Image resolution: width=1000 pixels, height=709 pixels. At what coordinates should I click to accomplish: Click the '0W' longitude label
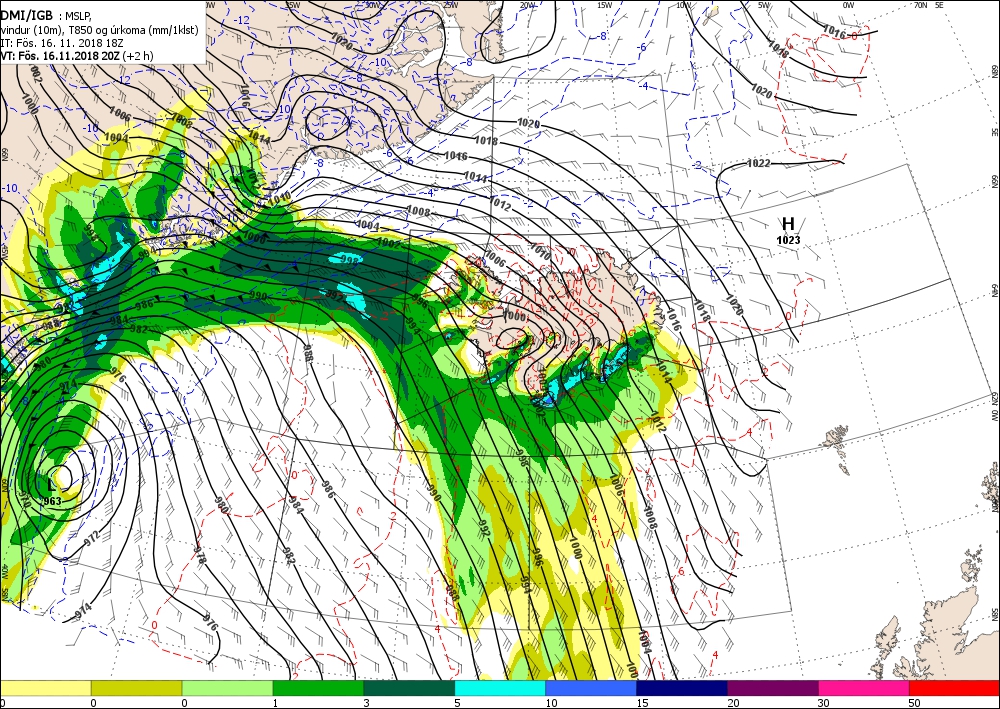[x=848, y=5]
